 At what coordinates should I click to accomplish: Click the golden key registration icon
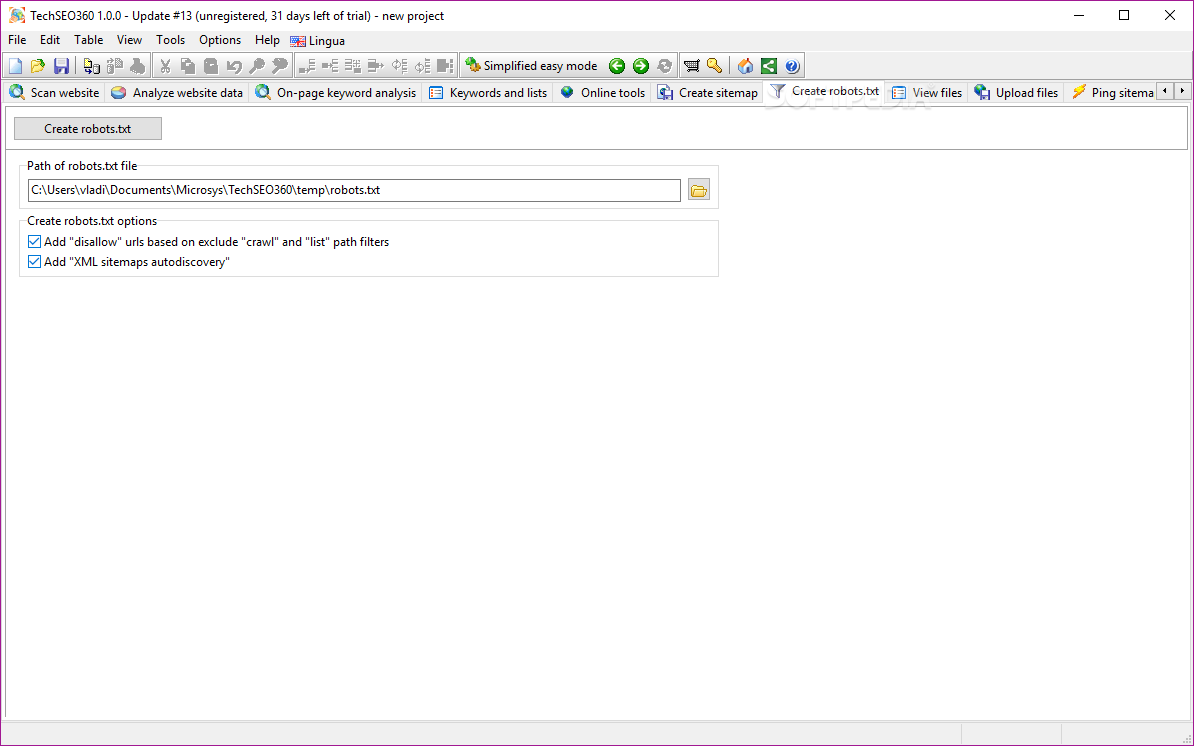714,66
